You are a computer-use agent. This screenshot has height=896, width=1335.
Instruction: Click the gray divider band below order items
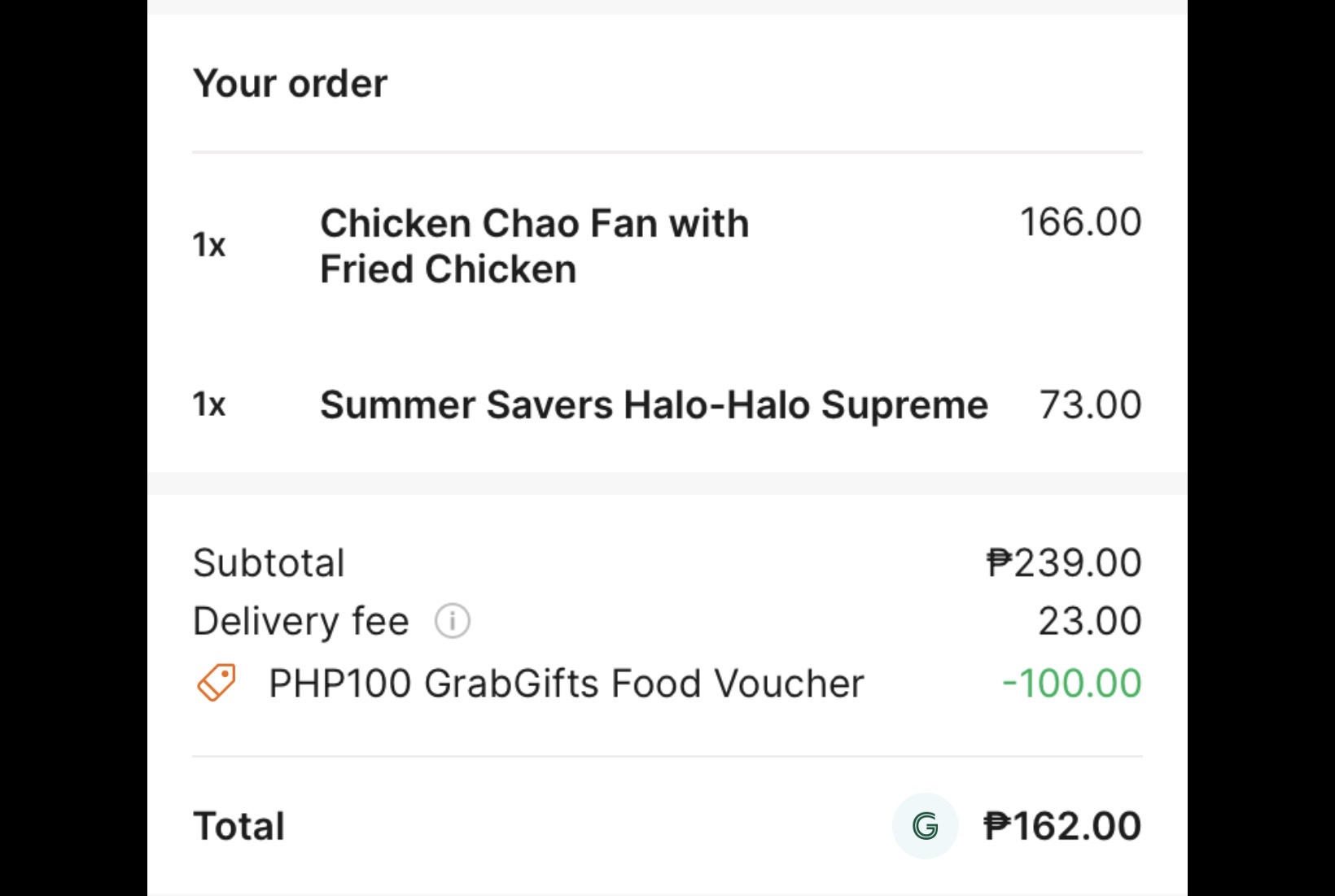pyautogui.click(x=667, y=483)
